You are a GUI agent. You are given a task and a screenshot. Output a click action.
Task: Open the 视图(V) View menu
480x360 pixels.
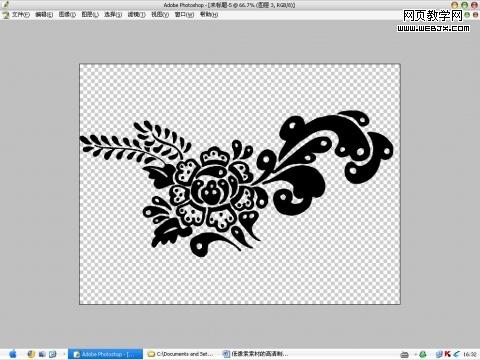(160, 15)
